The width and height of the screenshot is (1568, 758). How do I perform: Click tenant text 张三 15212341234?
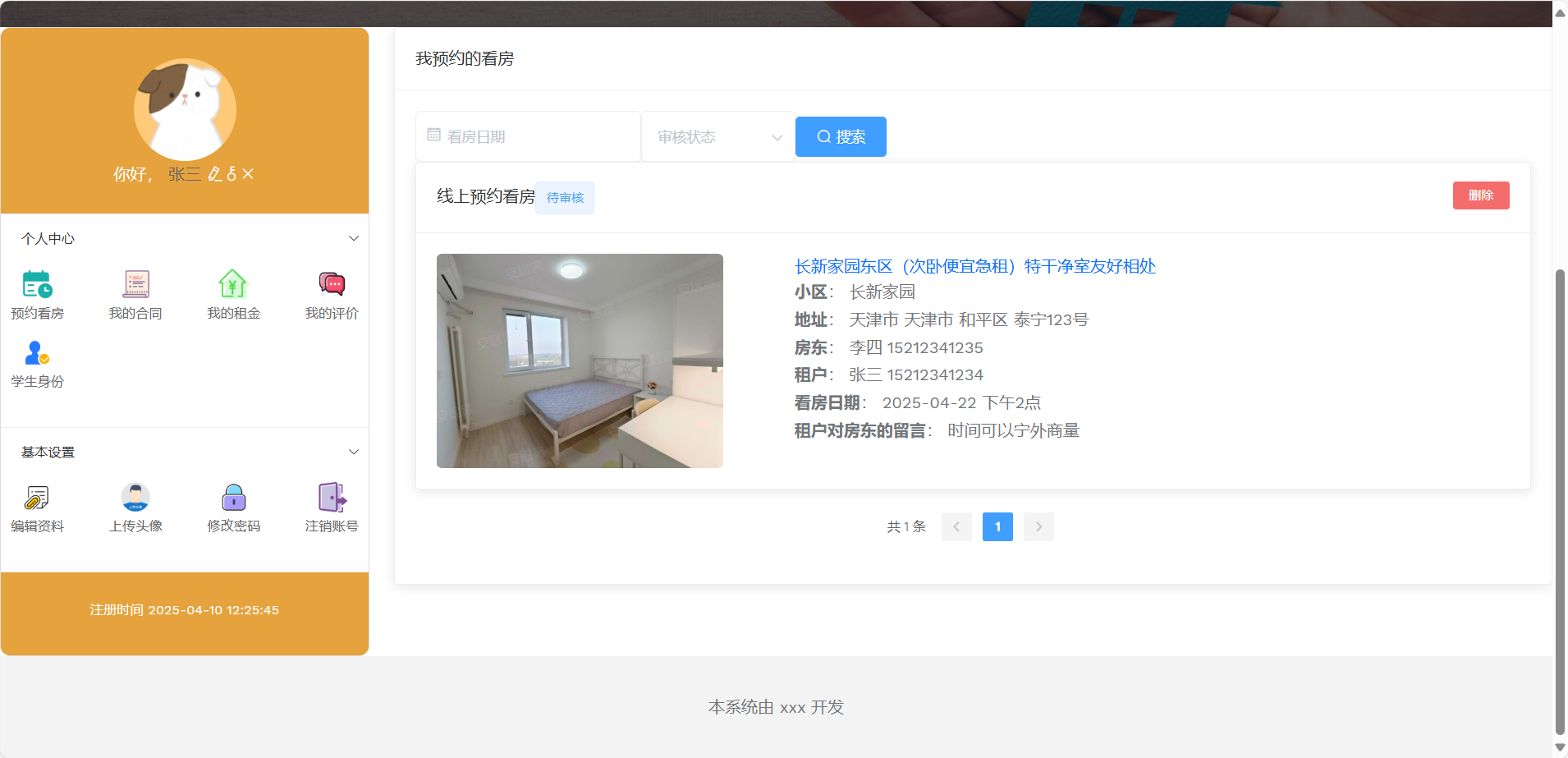point(916,374)
